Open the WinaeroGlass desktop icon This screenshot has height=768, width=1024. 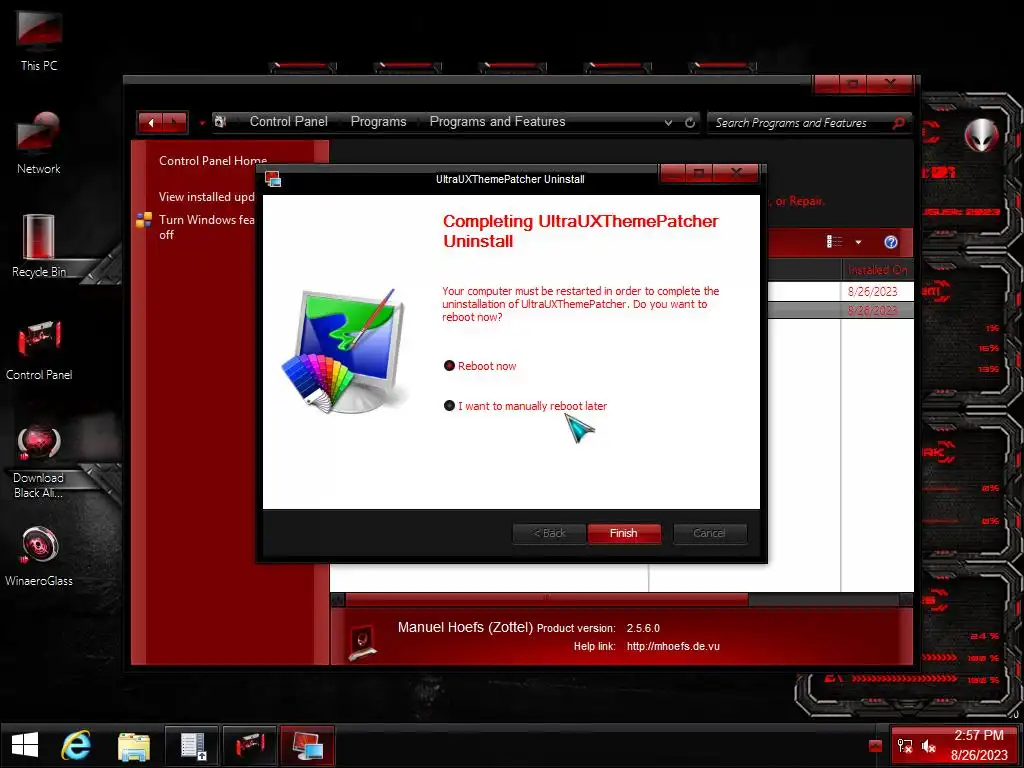tap(39, 556)
